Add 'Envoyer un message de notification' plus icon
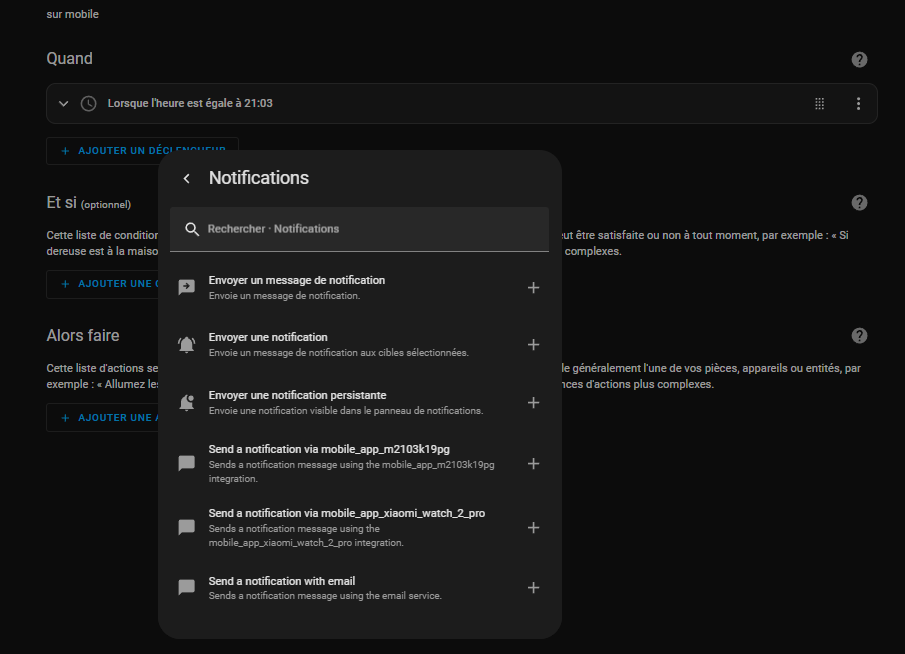905x654 pixels. [x=533, y=287]
